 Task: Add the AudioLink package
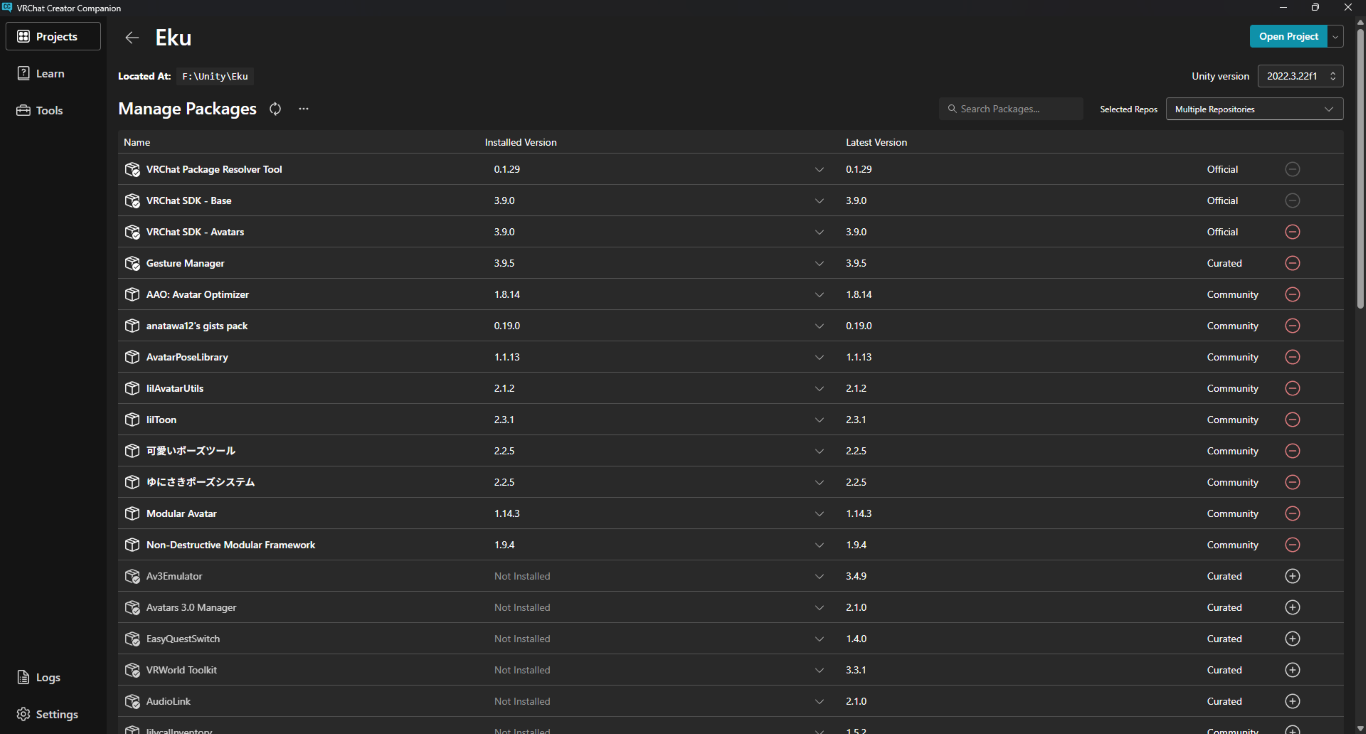click(1292, 701)
